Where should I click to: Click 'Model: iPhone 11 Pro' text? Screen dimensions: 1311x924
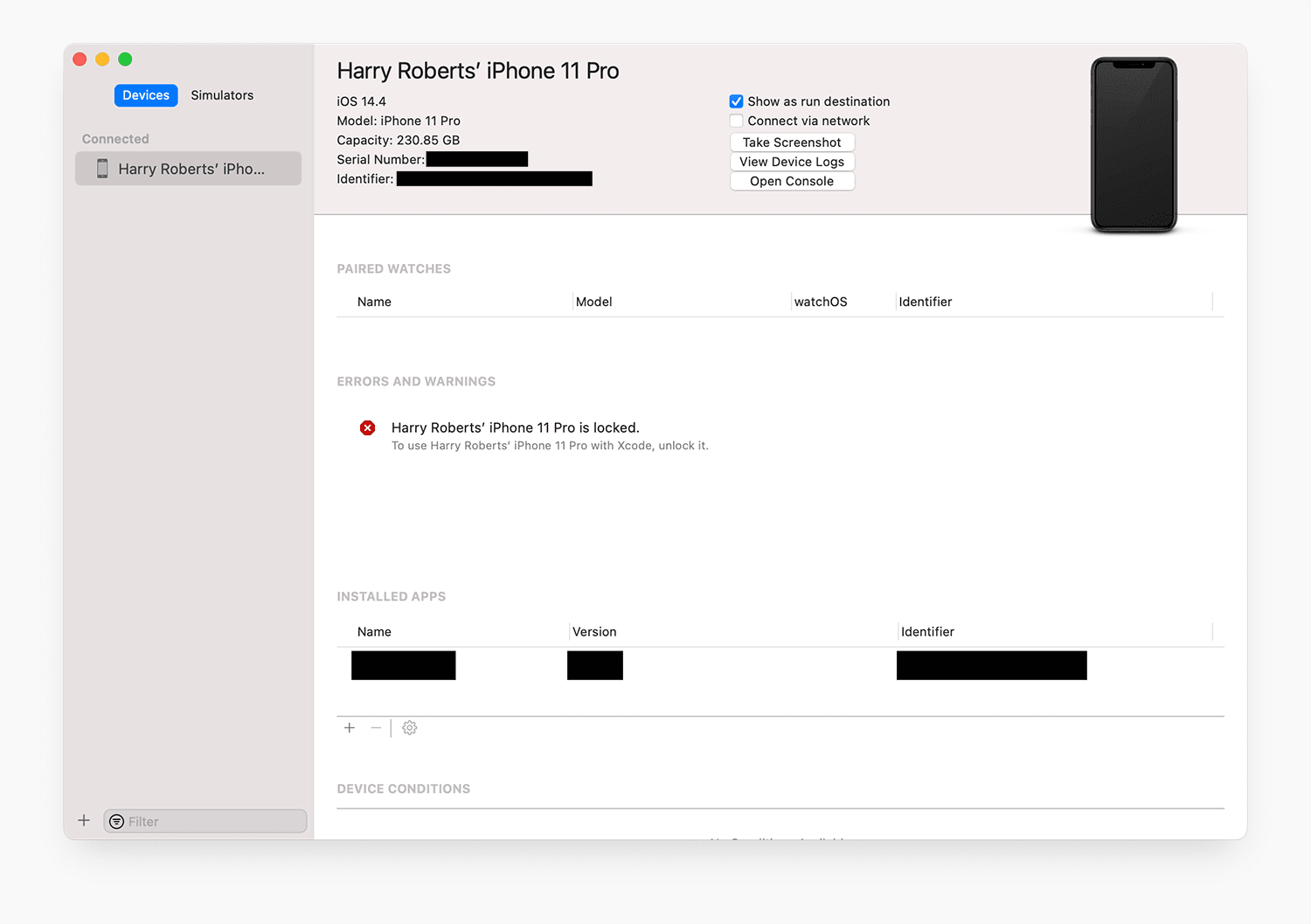coord(399,121)
